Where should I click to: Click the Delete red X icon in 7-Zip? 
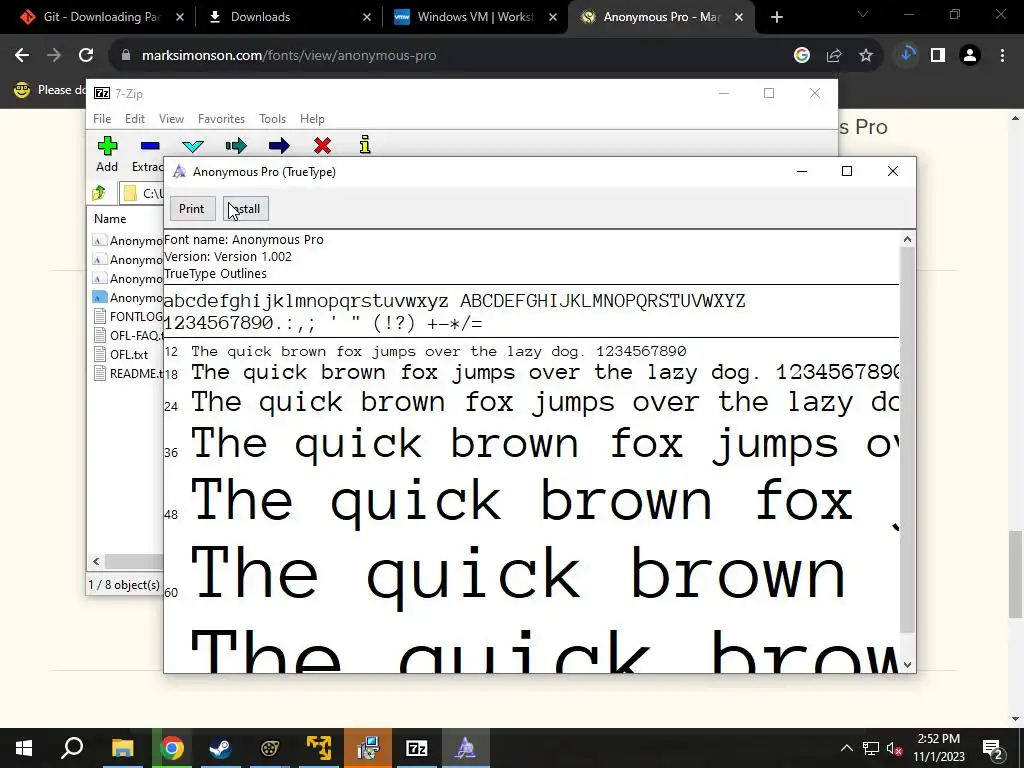(322, 146)
